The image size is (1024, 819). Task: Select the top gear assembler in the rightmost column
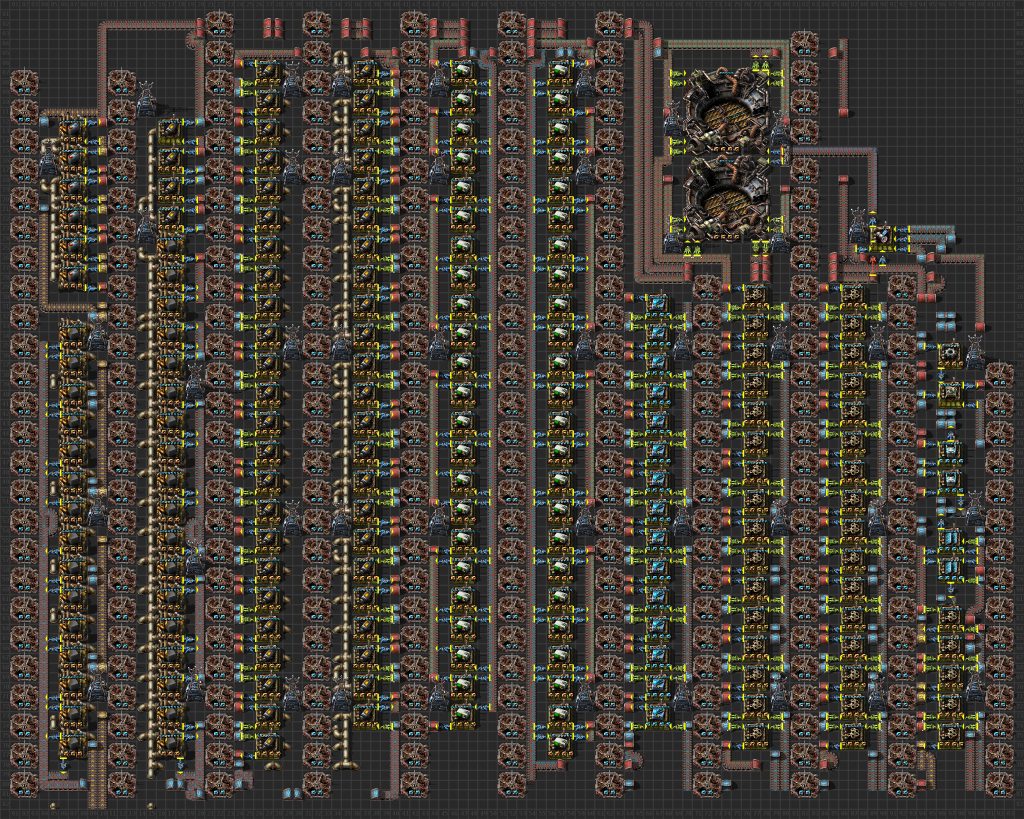pos(950,353)
